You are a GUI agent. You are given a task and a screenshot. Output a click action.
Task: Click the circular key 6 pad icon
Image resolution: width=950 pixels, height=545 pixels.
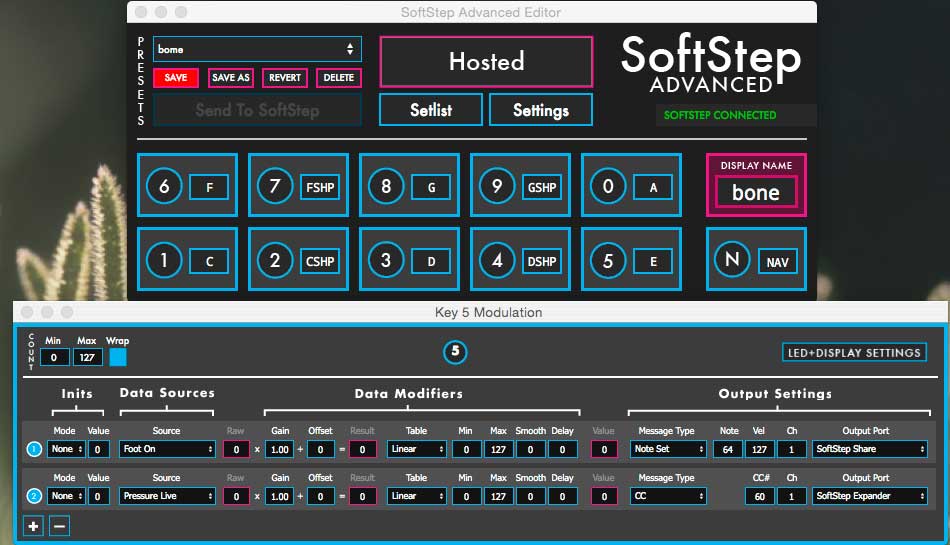pyautogui.click(x=164, y=186)
